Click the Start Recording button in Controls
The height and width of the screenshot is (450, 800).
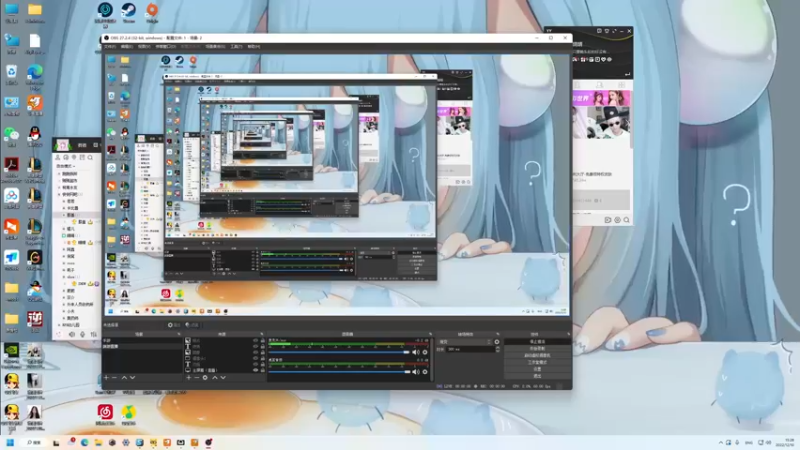537,348
